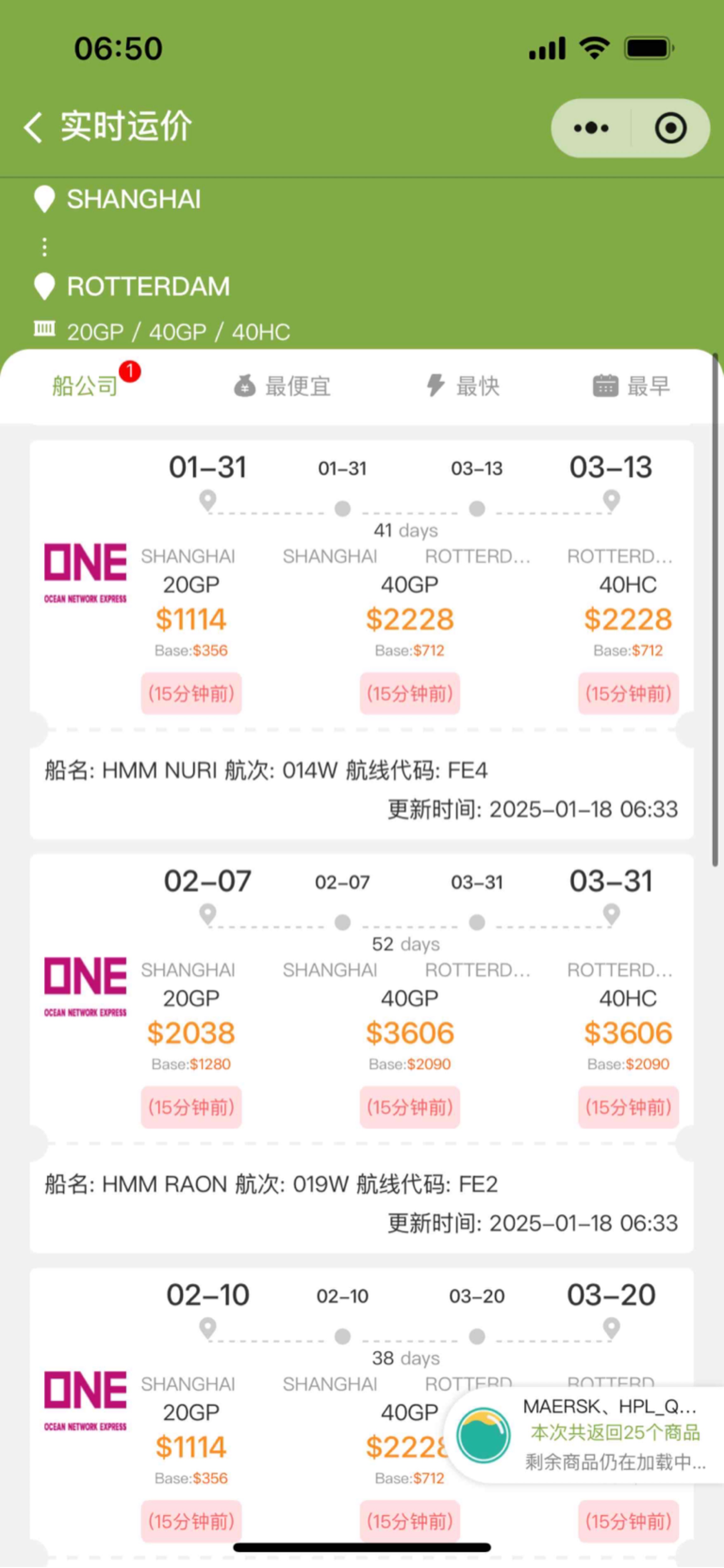Open the mini program three-dots menu
The height and width of the screenshot is (1568, 724).
pyautogui.click(x=591, y=128)
